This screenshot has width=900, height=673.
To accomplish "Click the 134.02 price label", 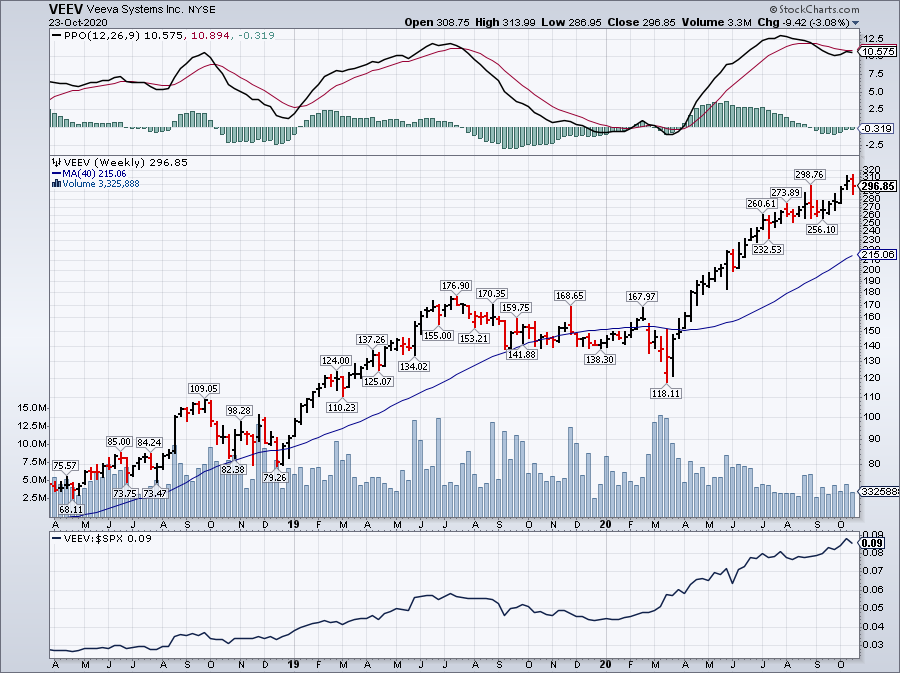I will tap(414, 367).
